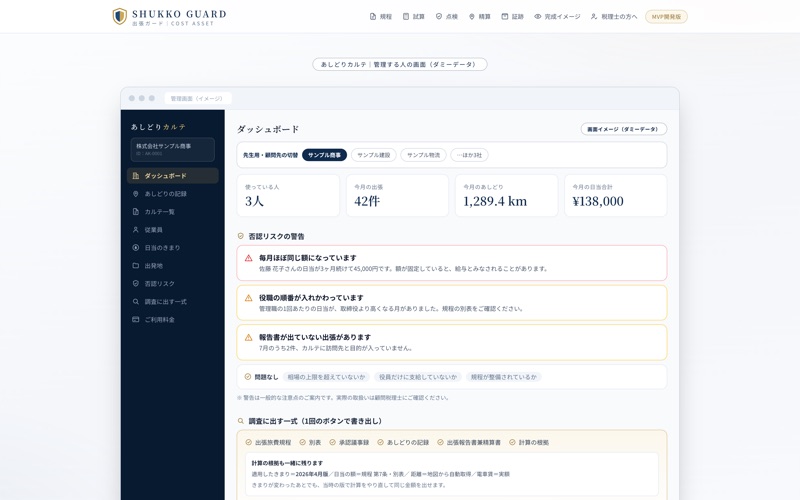Click the calculator icon beside 試算

click(x=406, y=17)
